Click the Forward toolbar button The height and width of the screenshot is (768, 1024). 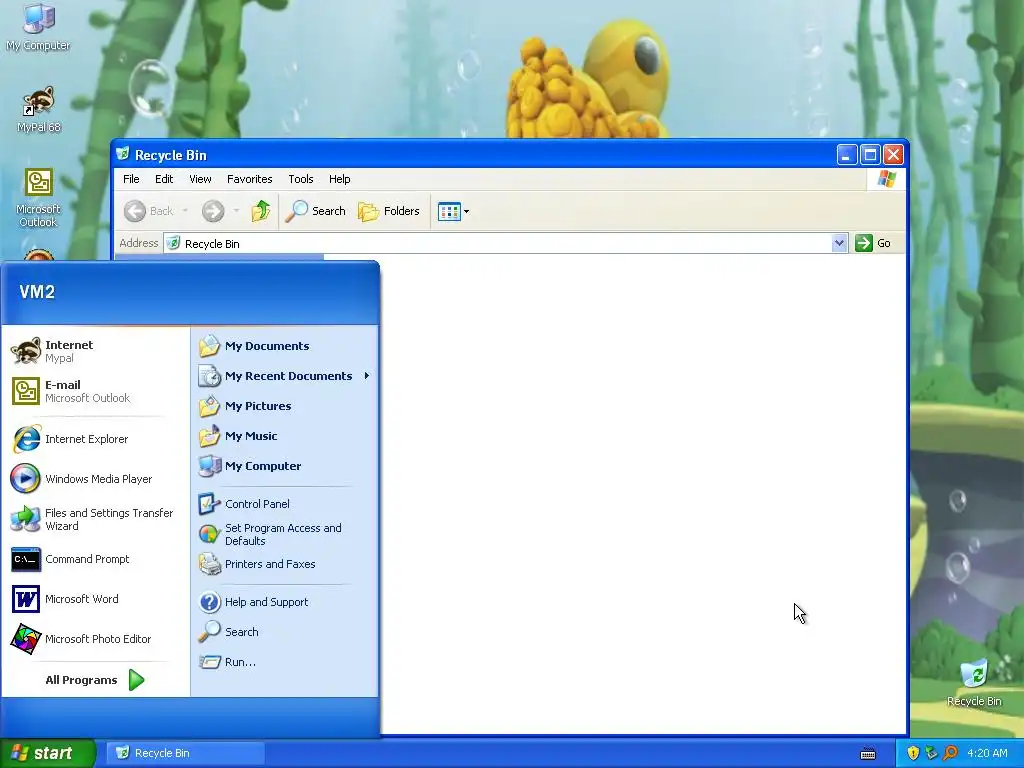[213, 211]
